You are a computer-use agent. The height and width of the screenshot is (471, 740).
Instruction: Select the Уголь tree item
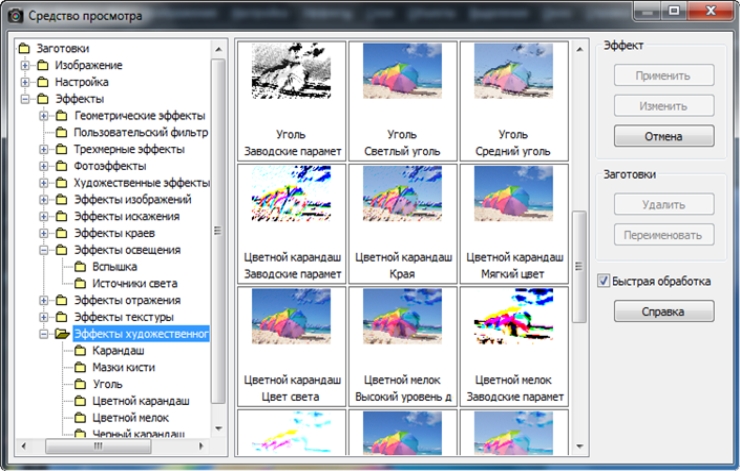click(107, 385)
